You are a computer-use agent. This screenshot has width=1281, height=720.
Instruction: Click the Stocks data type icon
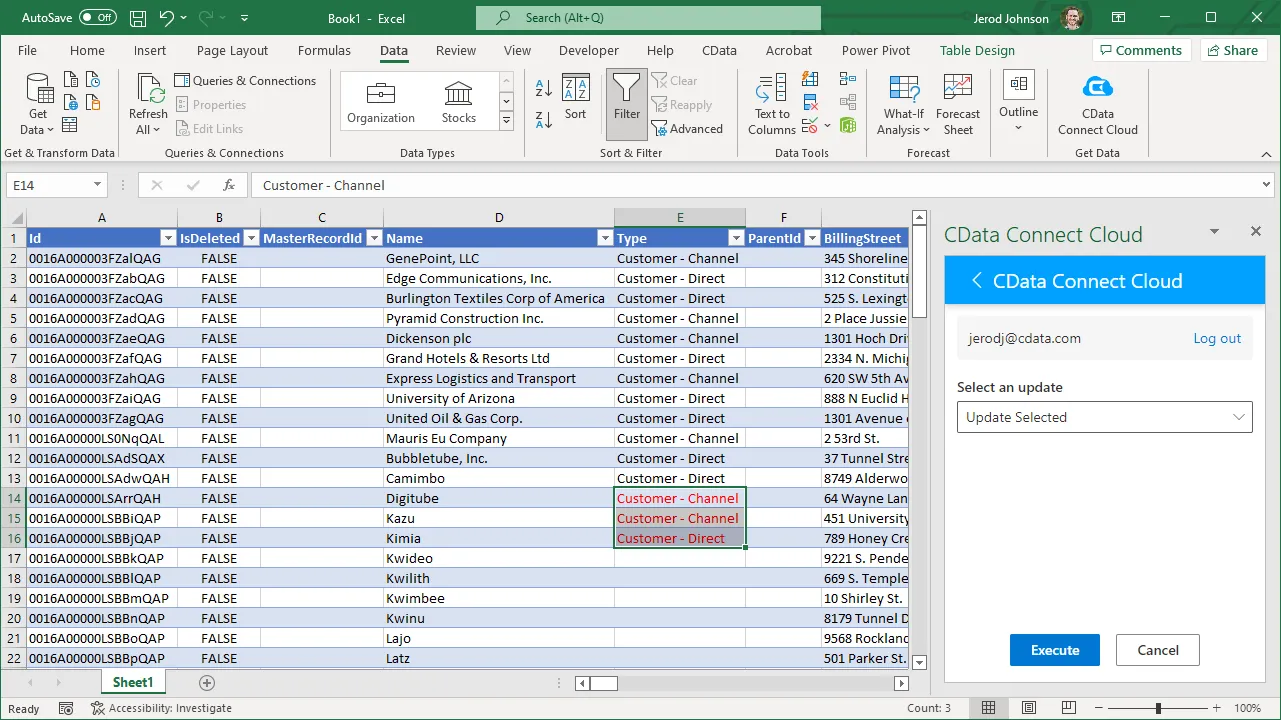point(458,97)
